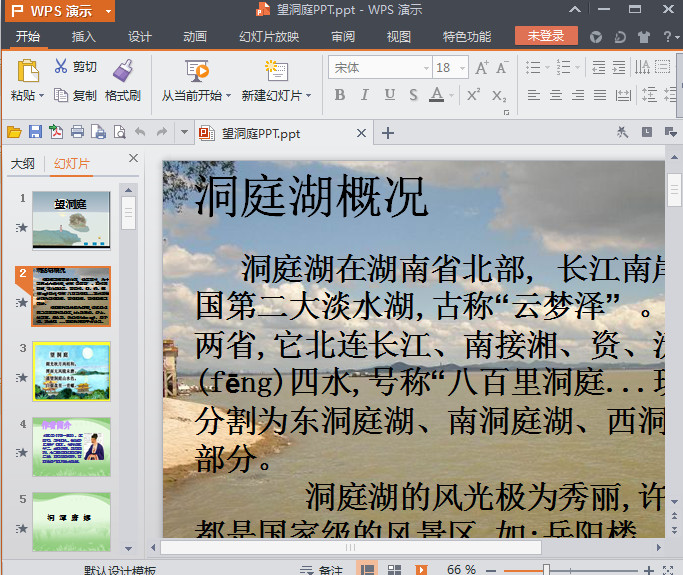
Task: Click the zoom slider handle in status bar
Action: point(546,569)
